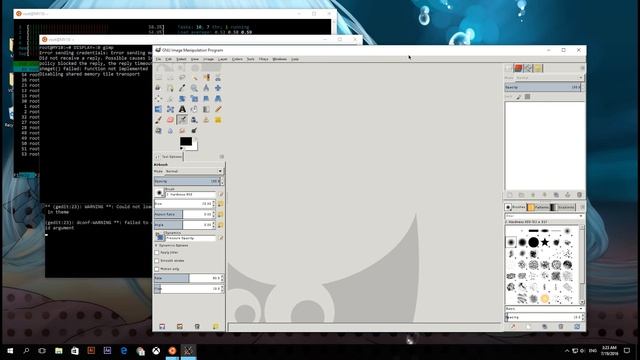The height and width of the screenshot is (360, 640).
Task: Open the Tool Options tab menu button
Action: point(222,157)
